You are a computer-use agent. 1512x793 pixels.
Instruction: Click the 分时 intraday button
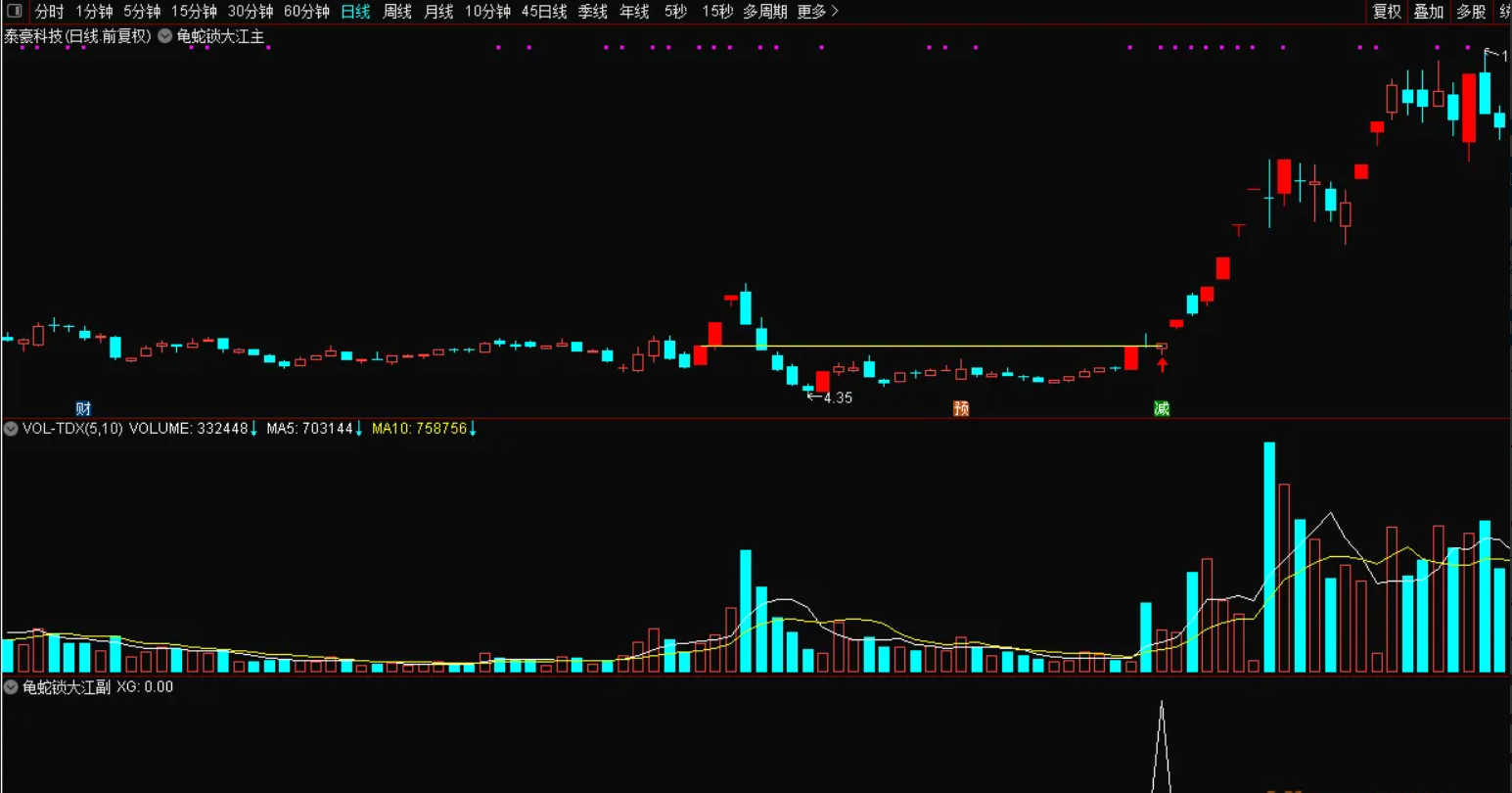(49, 12)
